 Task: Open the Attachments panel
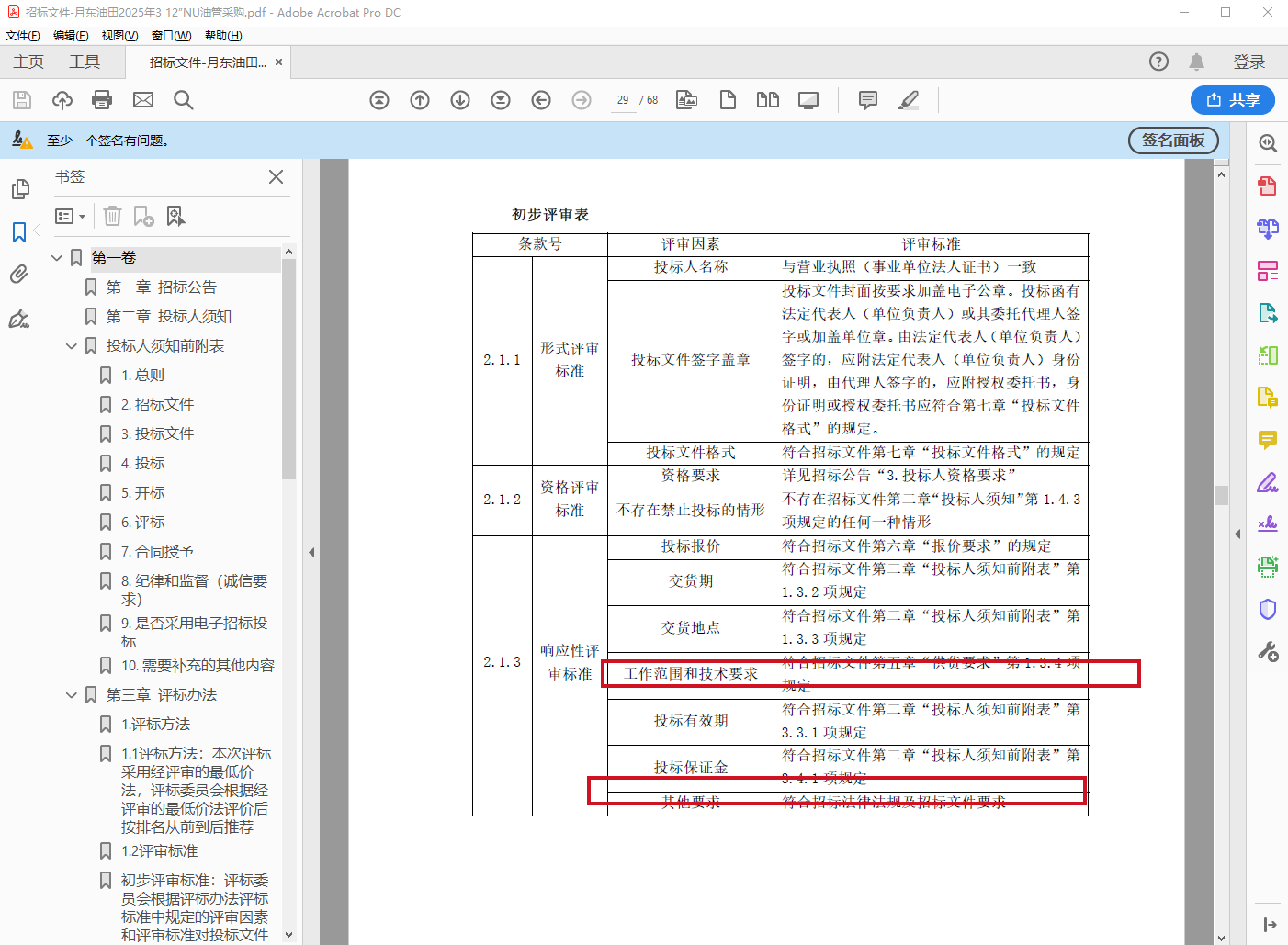(x=19, y=275)
